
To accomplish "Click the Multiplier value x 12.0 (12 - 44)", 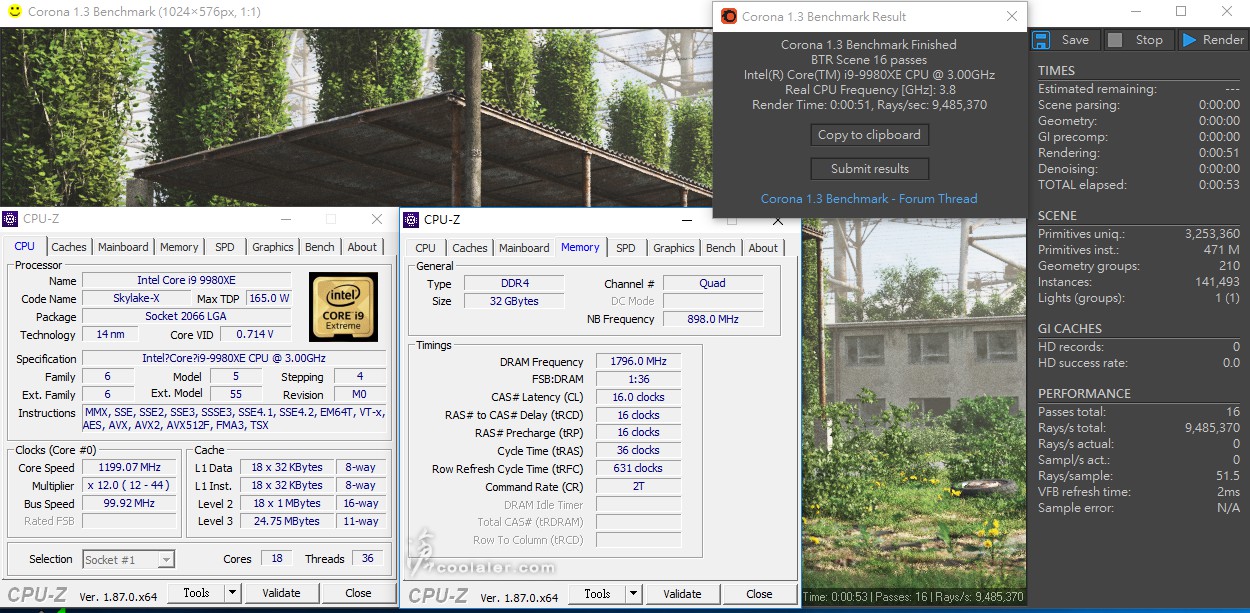I will point(130,485).
